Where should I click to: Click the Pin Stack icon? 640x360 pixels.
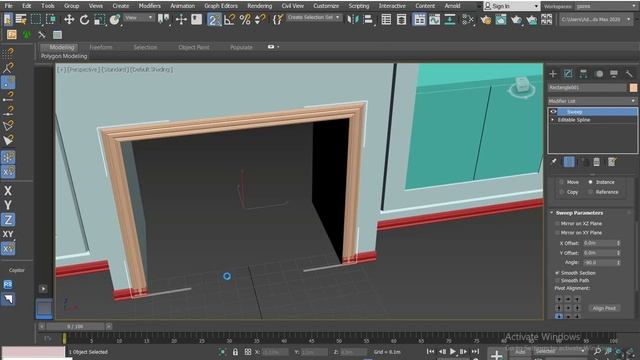click(554, 162)
